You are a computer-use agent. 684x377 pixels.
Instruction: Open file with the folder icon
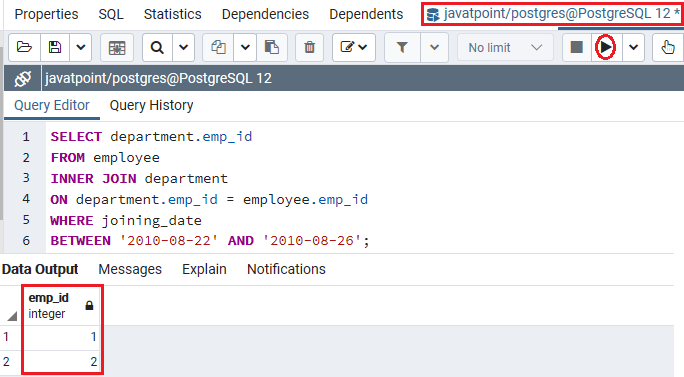click(24, 47)
